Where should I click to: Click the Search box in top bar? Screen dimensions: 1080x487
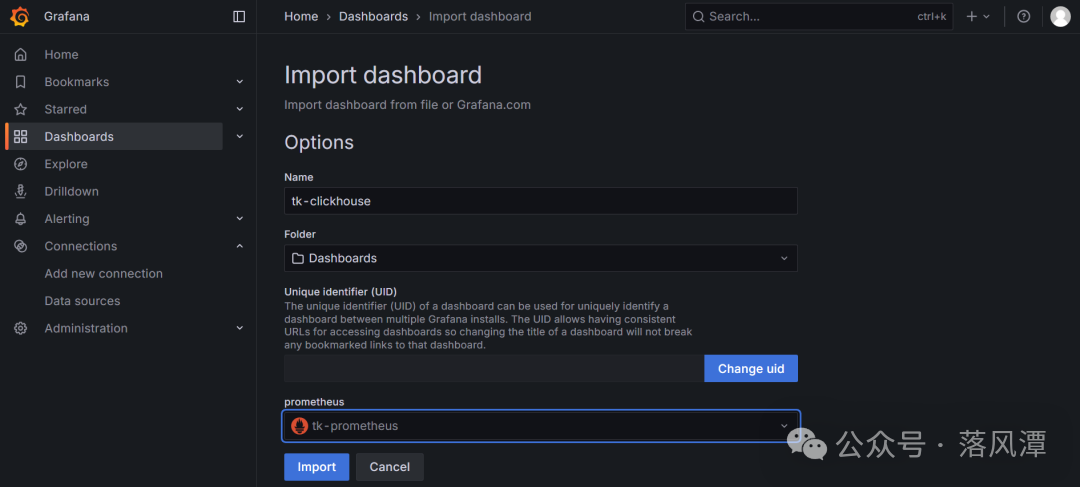pos(819,17)
